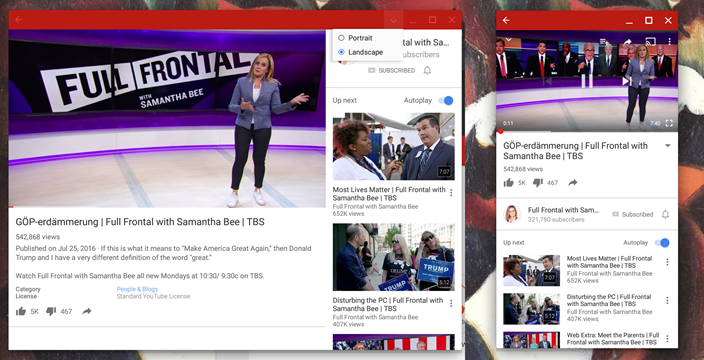
Task: Share video from portrait player overlay
Action: click(x=627, y=42)
